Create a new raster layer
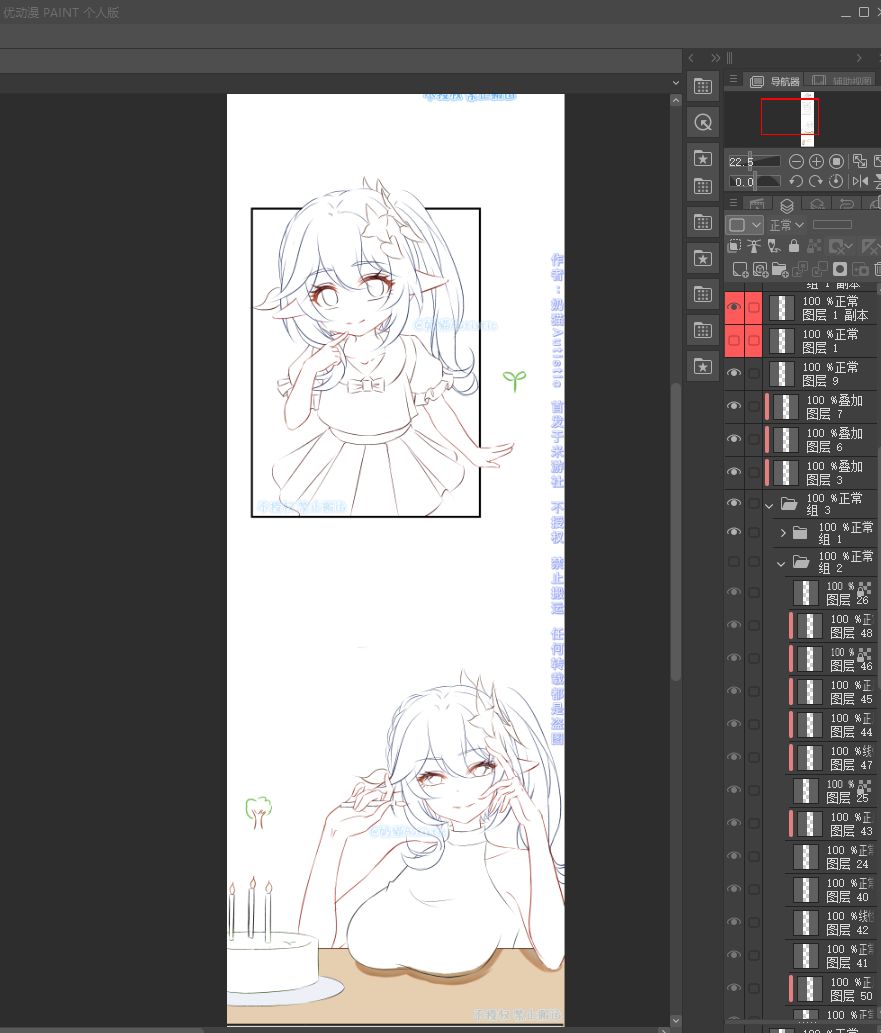The image size is (881, 1033). pyautogui.click(x=738, y=269)
